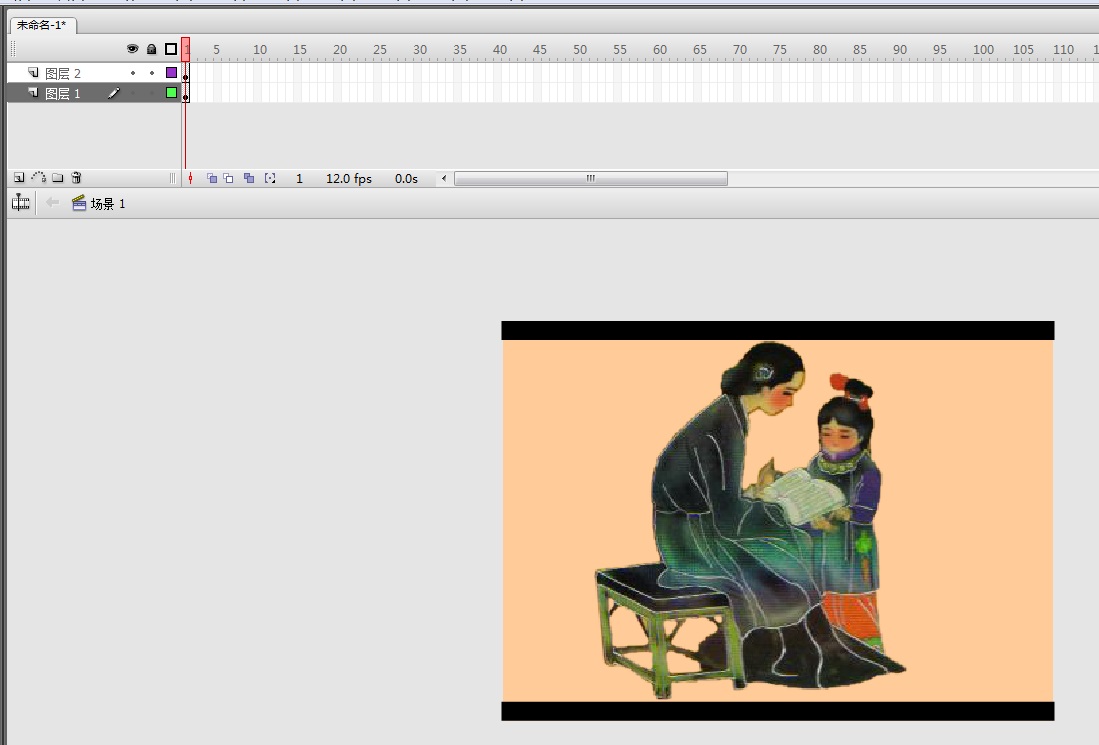This screenshot has height=745, width=1099.
Task: Enable Onion Skin Outlines
Action: (x=228, y=179)
